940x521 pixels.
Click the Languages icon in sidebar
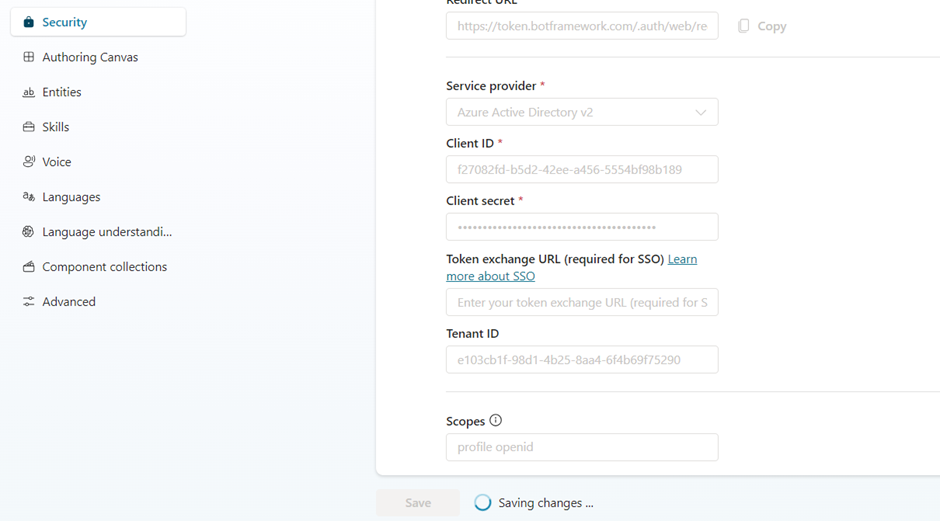coord(28,197)
